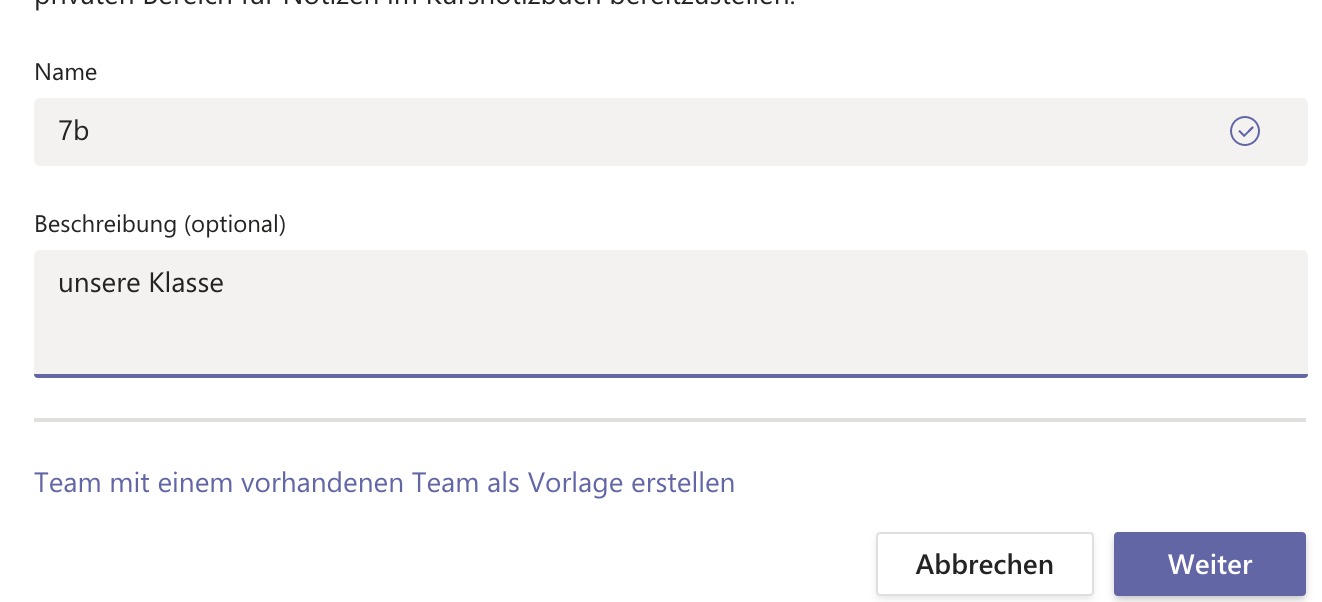Click the word "unsere" in the description

coord(99,283)
